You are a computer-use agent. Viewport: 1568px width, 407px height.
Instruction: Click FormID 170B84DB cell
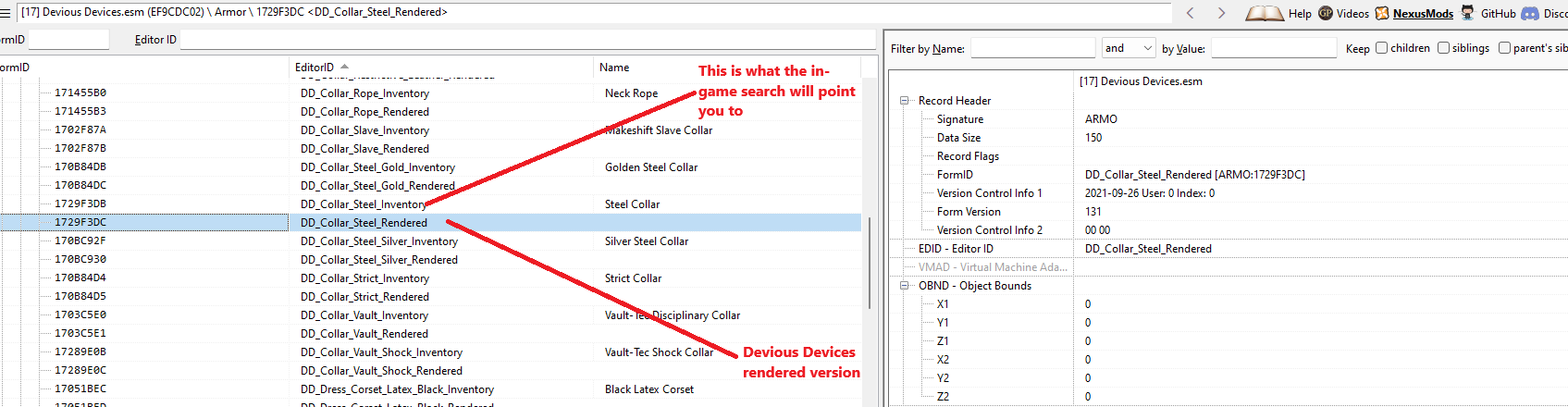(x=80, y=167)
